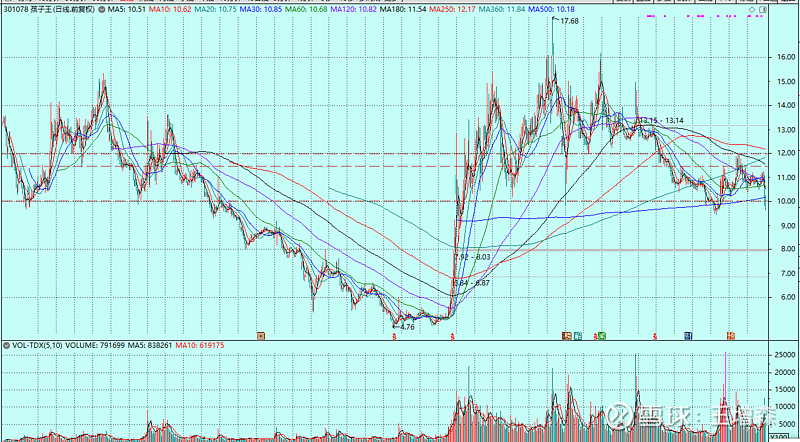This screenshot has height=442, width=800.
Task: Click the 25000 volume axis label
Action: coord(786,355)
